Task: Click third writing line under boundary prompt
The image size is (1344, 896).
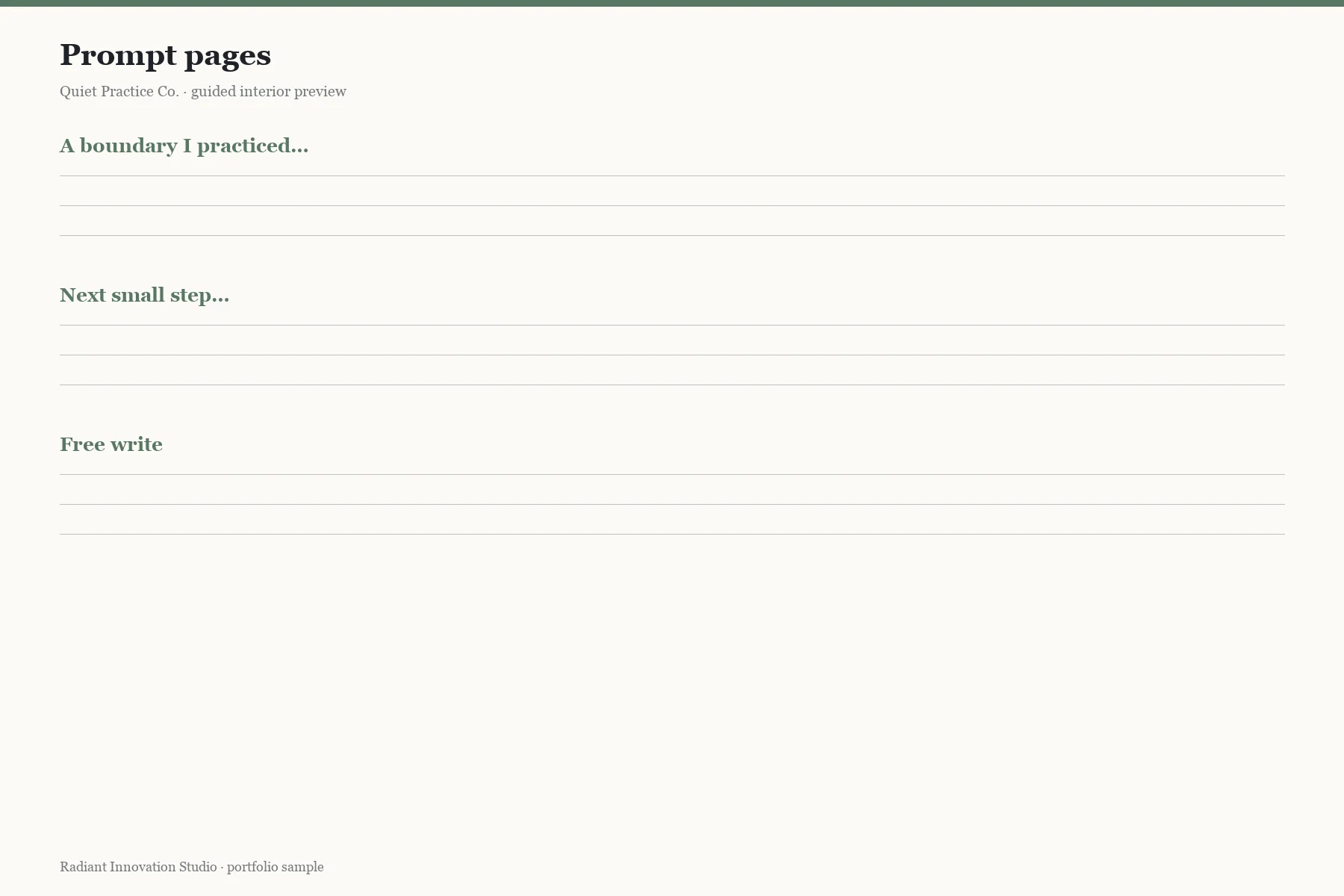Action: tap(672, 235)
